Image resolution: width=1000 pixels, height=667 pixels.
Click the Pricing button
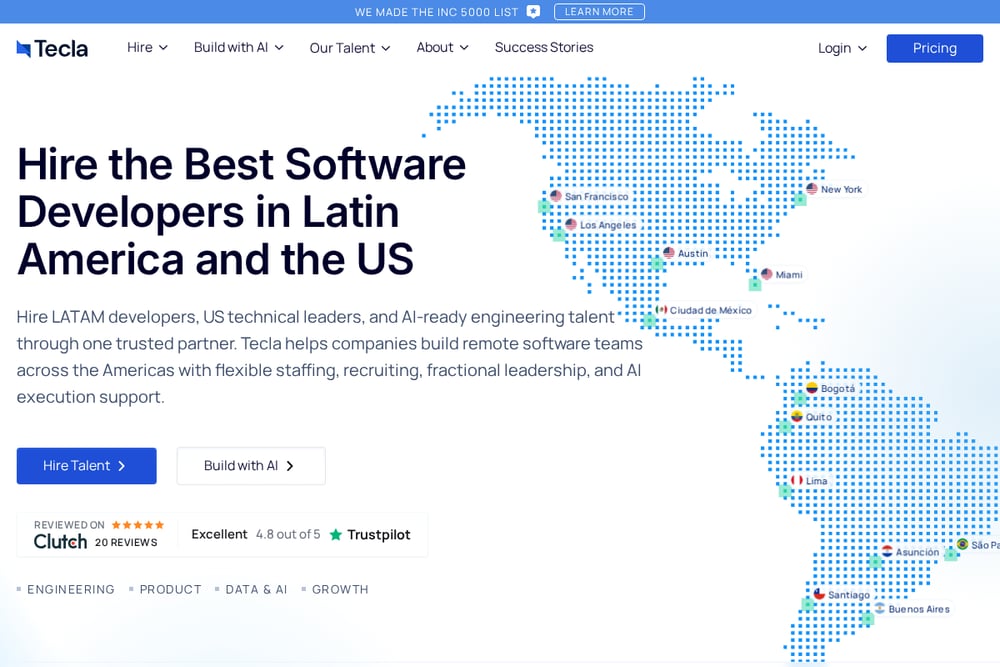click(934, 48)
